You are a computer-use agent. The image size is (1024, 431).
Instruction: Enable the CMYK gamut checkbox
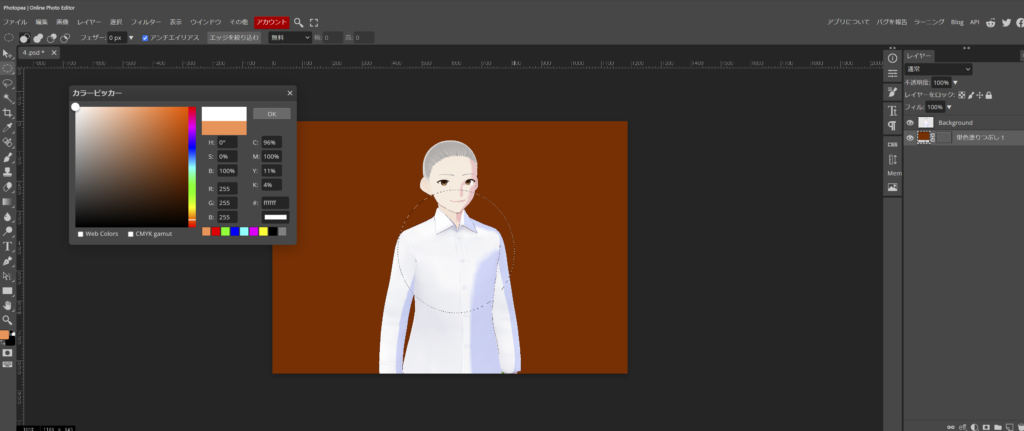point(131,234)
